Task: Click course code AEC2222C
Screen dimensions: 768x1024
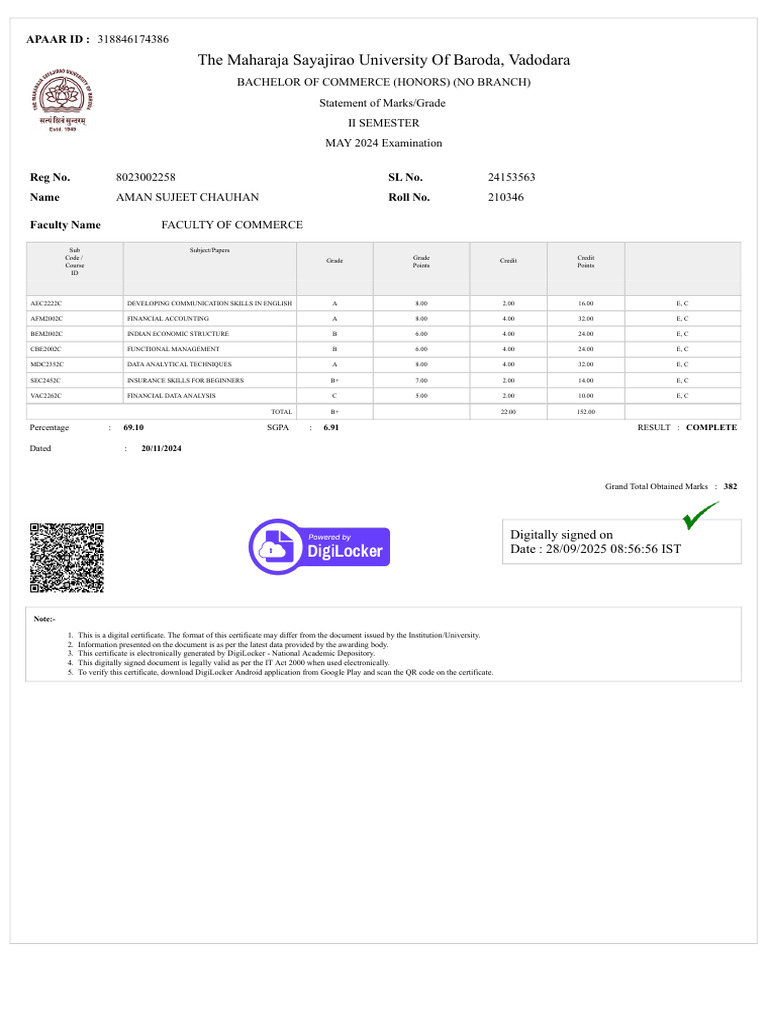Action: 46,304
